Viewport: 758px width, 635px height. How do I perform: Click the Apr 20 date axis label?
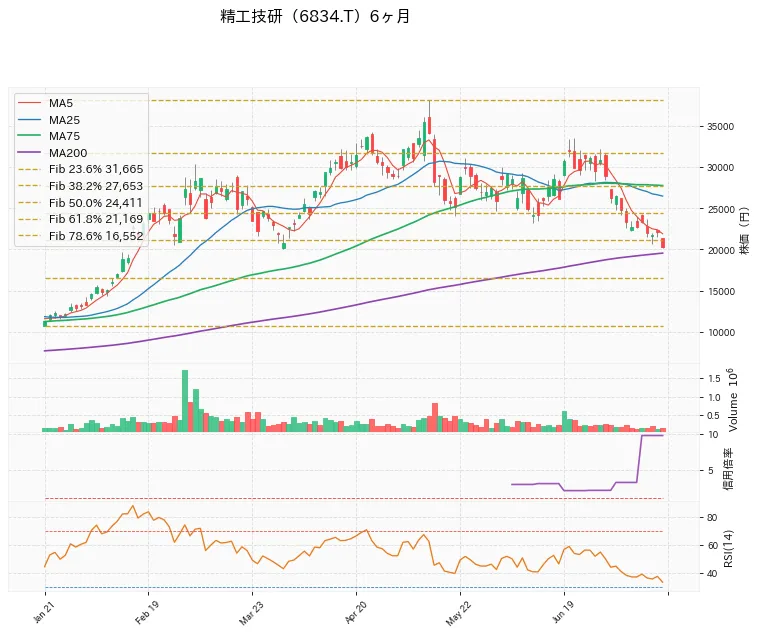[x=355, y=612]
